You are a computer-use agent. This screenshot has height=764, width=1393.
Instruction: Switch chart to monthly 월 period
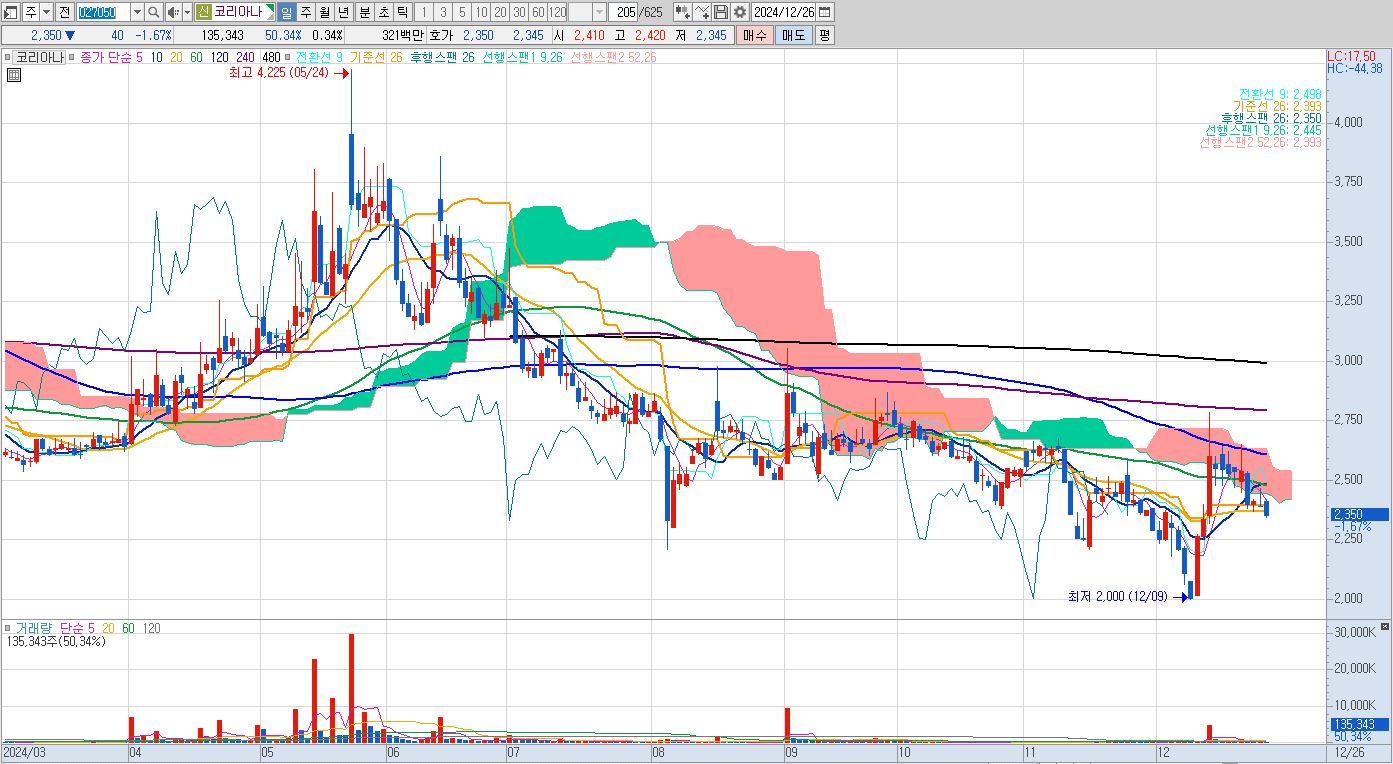[x=324, y=12]
